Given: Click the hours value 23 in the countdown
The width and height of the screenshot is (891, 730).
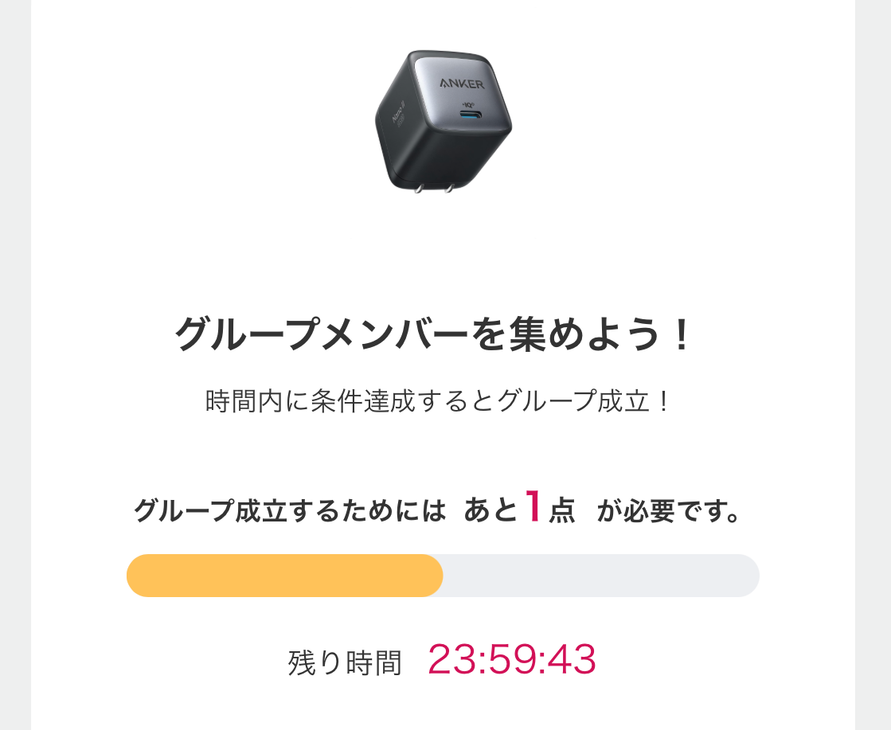Looking at the screenshot, I should 452,660.
